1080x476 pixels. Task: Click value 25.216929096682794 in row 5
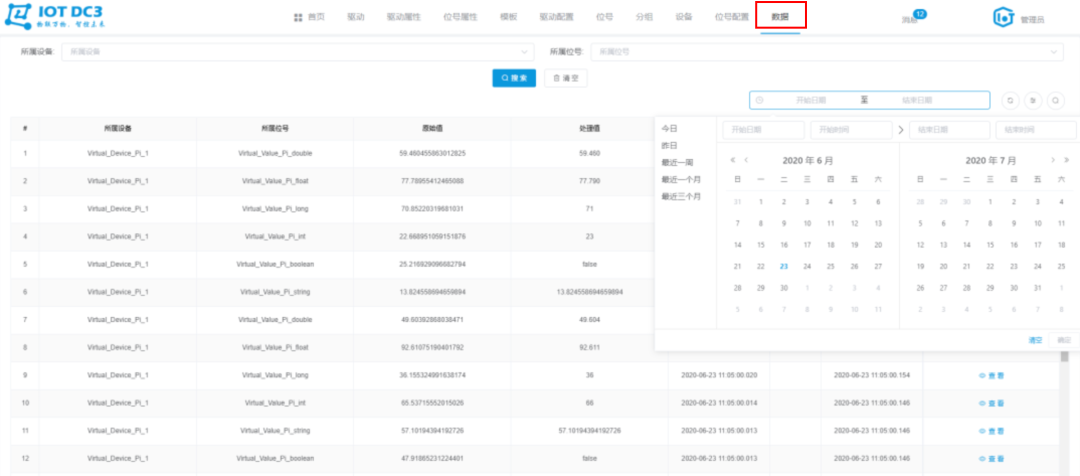pyautogui.click(x=432, y=265)
